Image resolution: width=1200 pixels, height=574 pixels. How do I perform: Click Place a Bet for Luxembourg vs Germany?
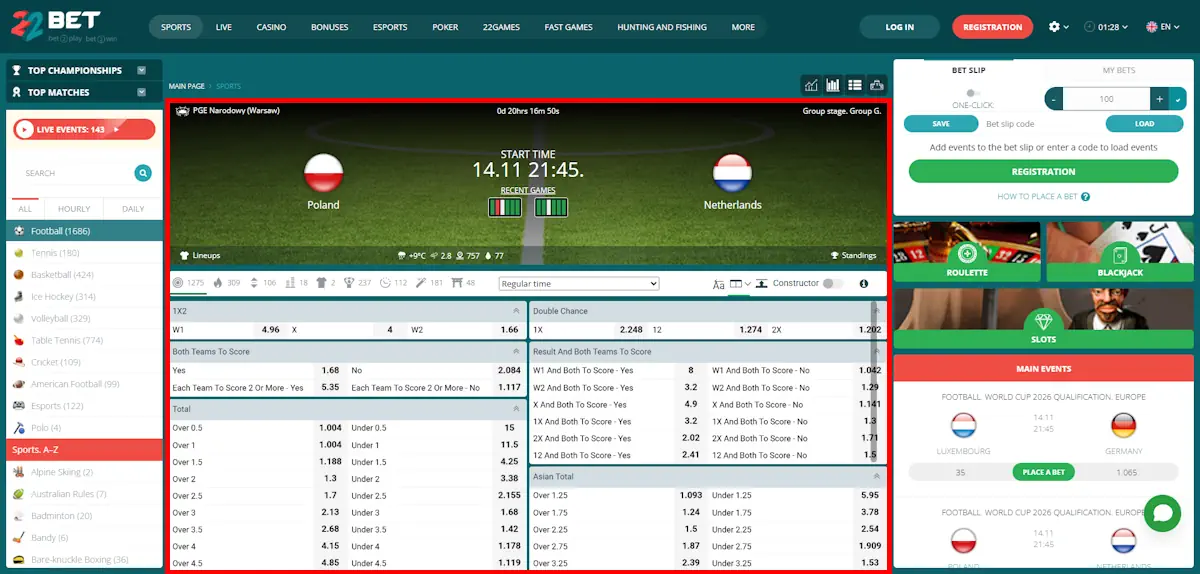pos(1043,472)
